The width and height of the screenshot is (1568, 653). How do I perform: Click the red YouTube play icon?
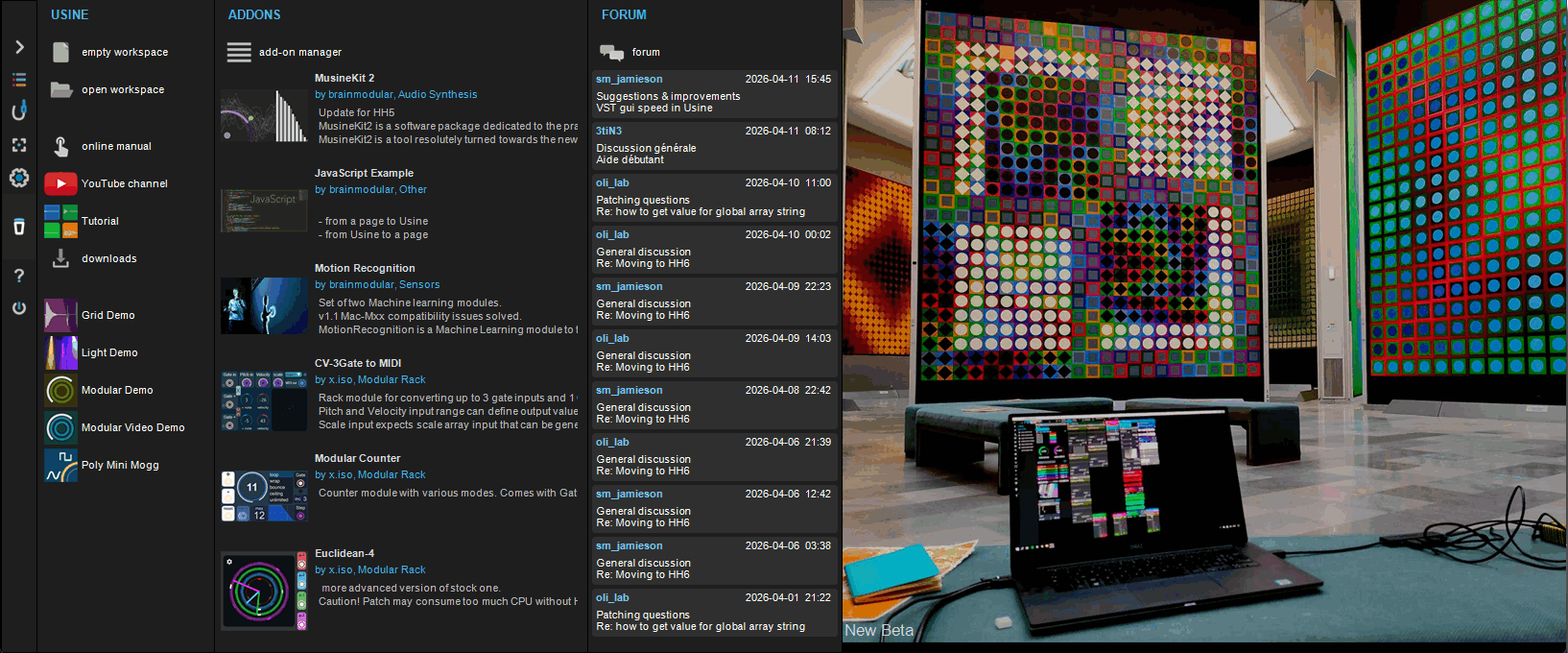pos(60,183)
